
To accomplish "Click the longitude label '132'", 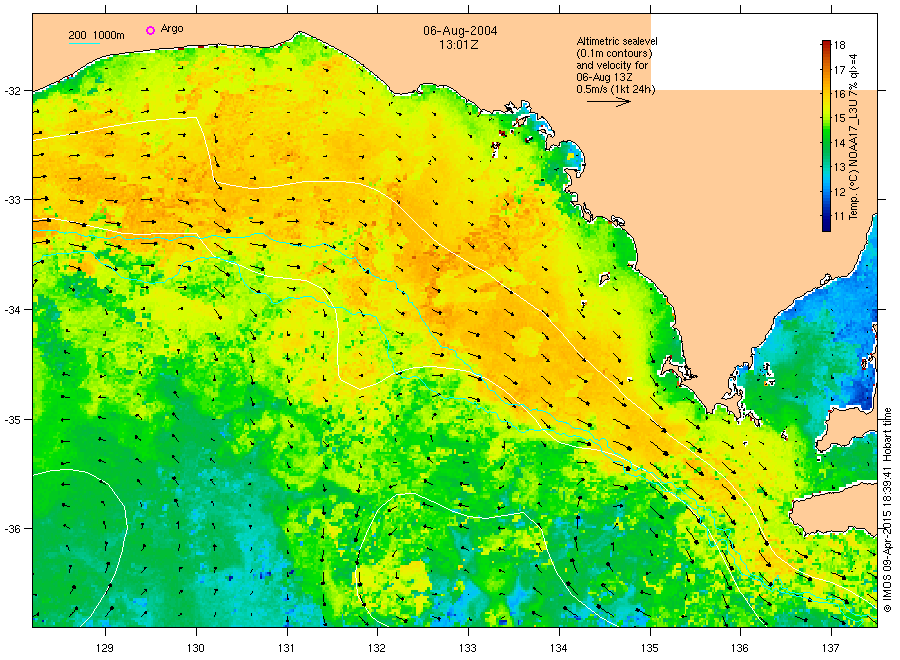I will coord(377,648).
